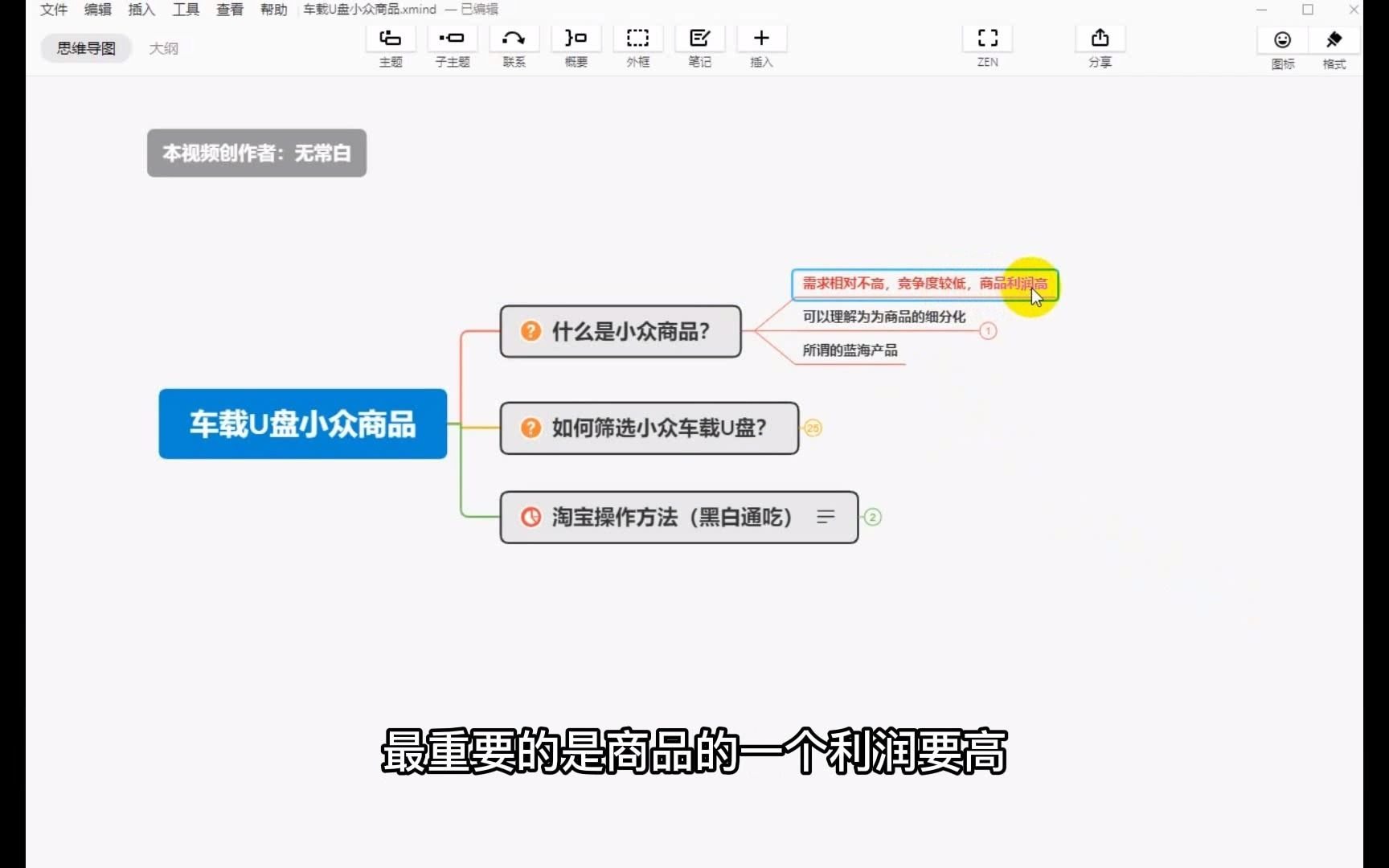Screen dimensions: 1389x868
Task: Switch to 思维导图 view
Action: (x=86, y=48)
